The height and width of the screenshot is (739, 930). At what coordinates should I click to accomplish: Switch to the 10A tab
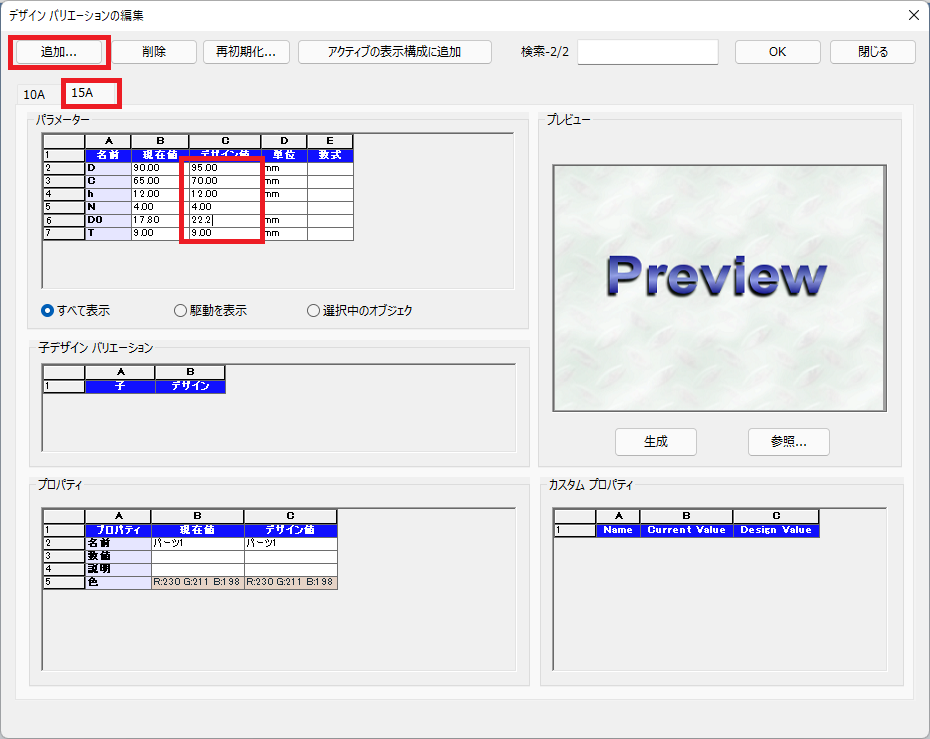34,94
